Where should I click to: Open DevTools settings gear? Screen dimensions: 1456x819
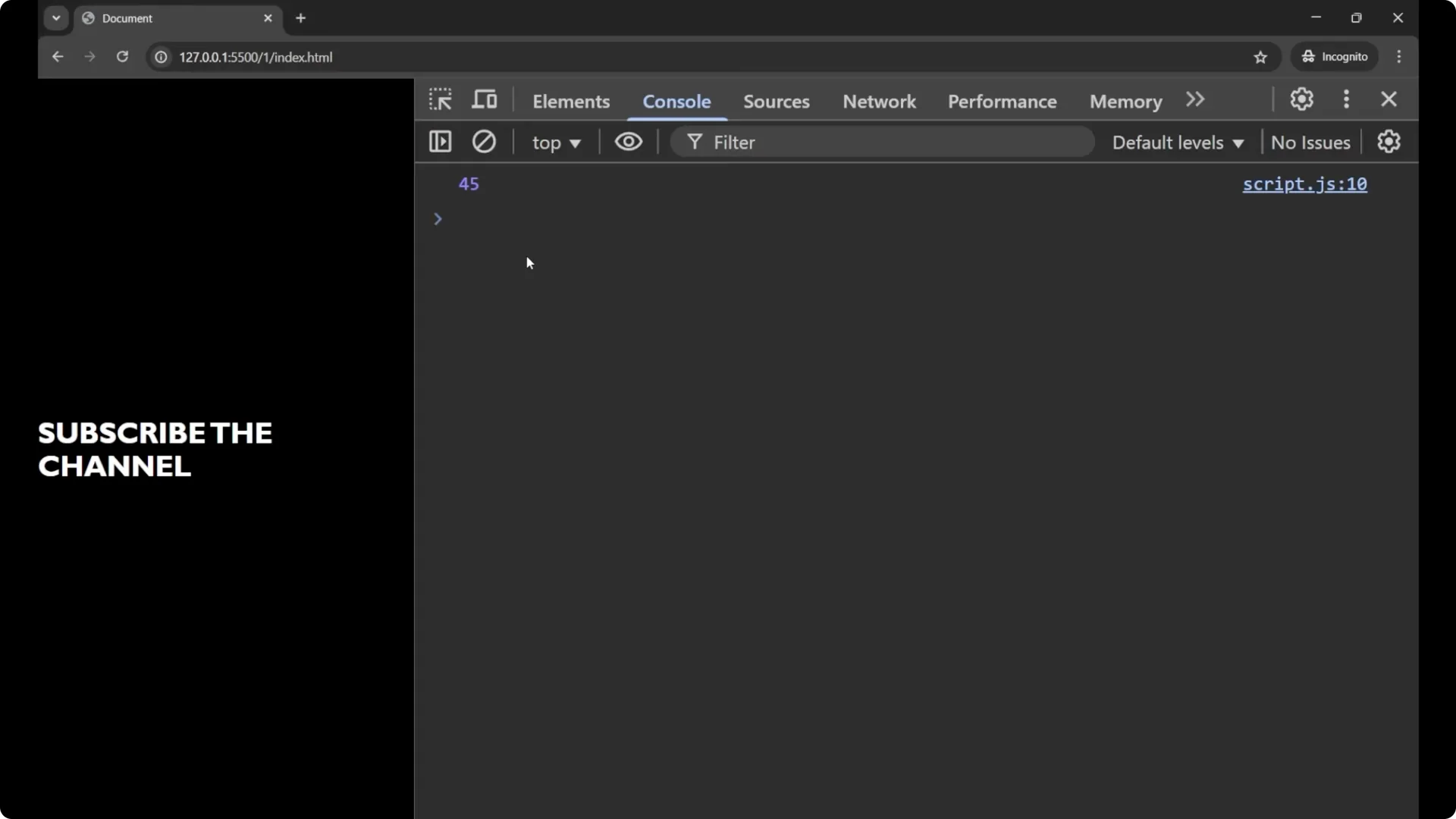point(1302,99)
